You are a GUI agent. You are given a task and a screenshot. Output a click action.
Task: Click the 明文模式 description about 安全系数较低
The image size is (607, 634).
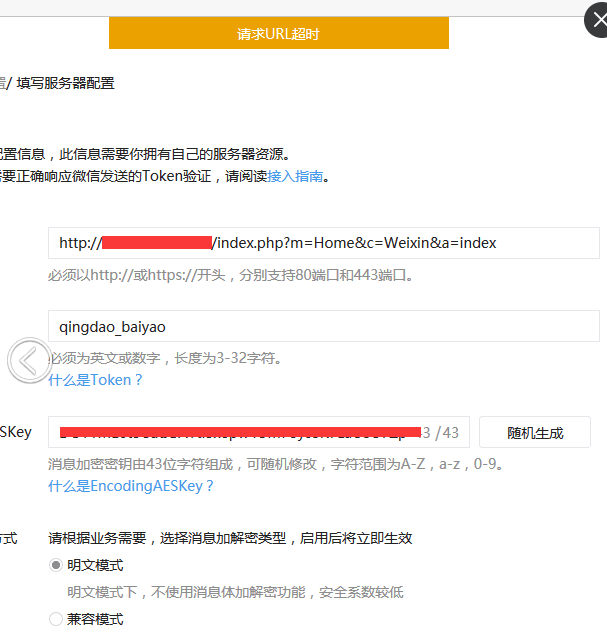235,592
